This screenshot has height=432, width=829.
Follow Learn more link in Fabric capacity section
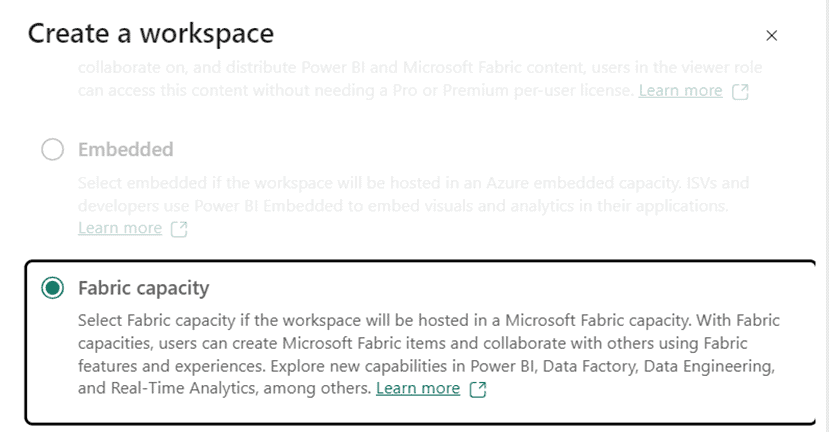click(418, 388)
